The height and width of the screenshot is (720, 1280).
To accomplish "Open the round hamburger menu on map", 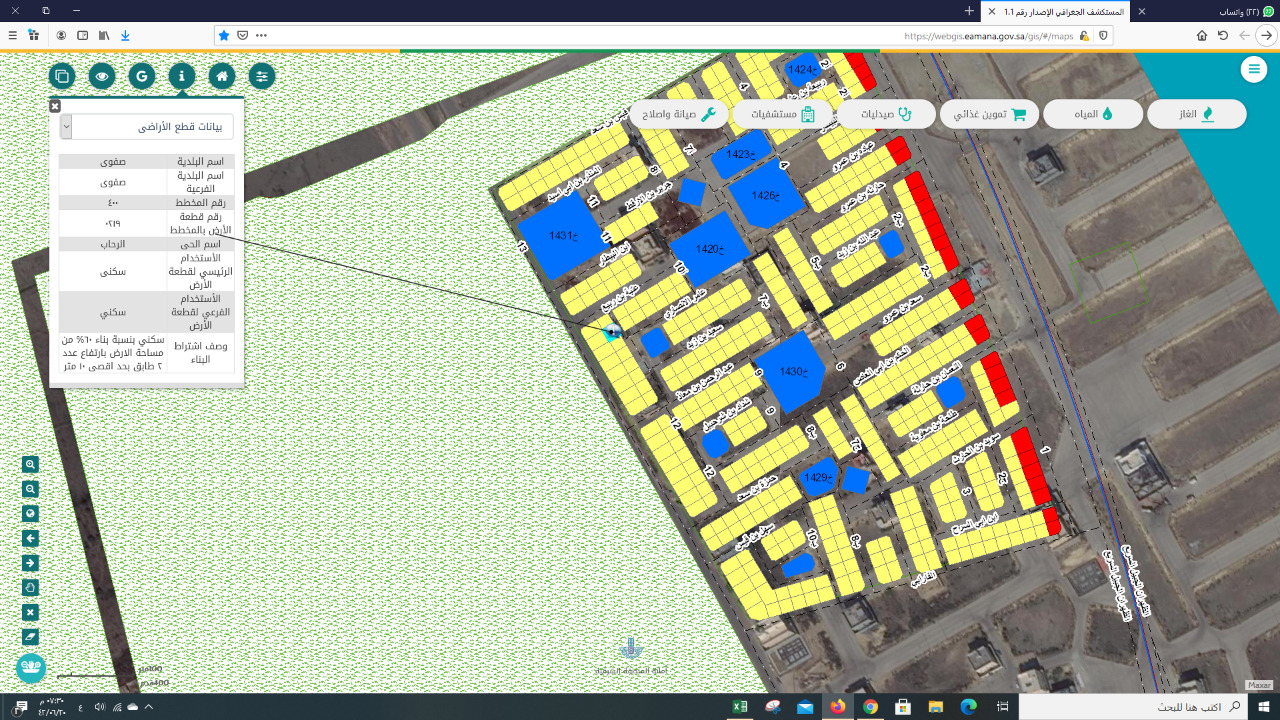I will (x=1253, y=69).
